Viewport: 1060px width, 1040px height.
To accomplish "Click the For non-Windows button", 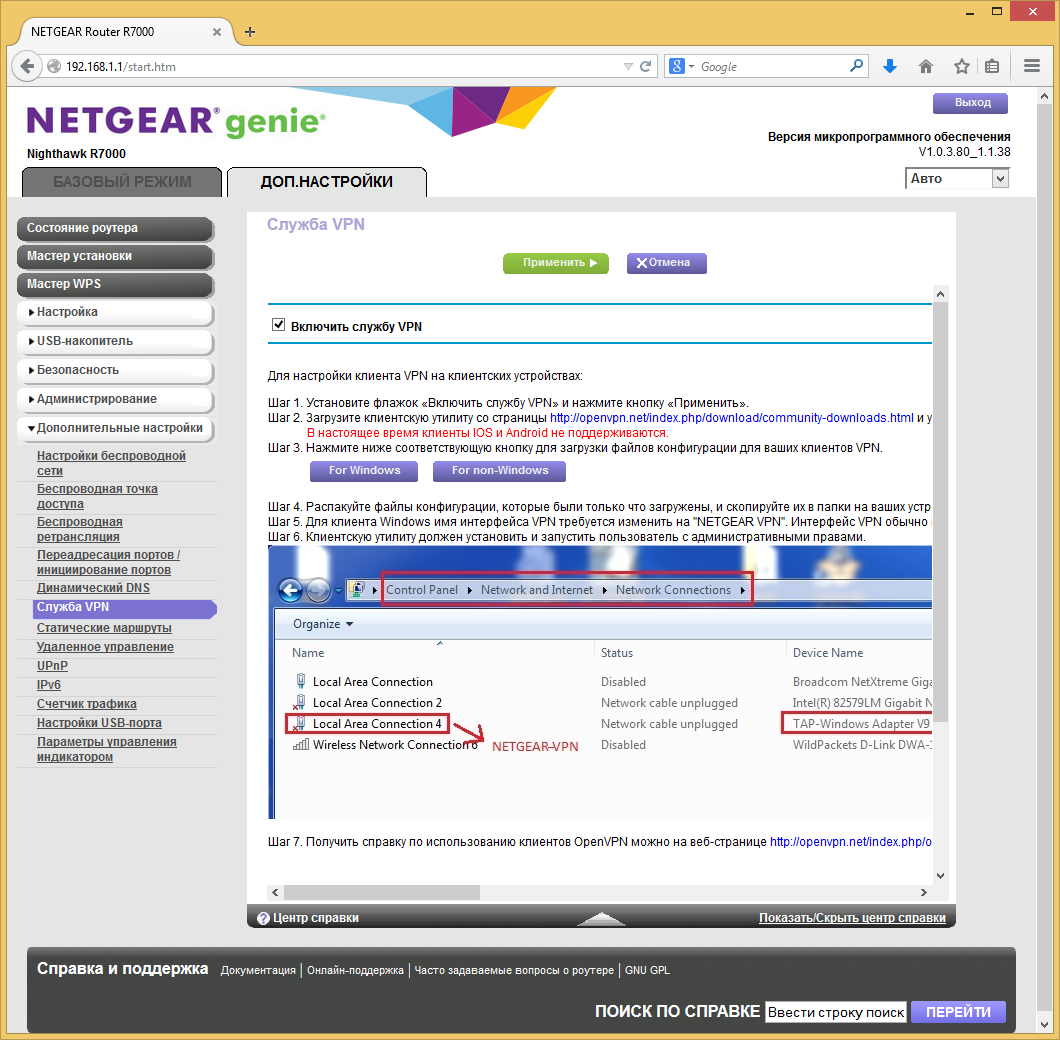I will point(499,471).
